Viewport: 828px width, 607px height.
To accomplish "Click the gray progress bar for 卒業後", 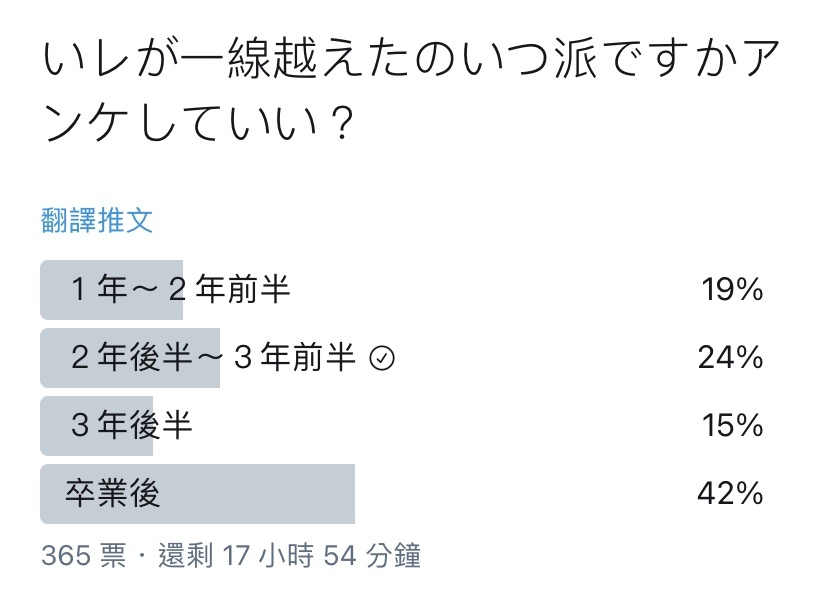I will tap(197, 494).
